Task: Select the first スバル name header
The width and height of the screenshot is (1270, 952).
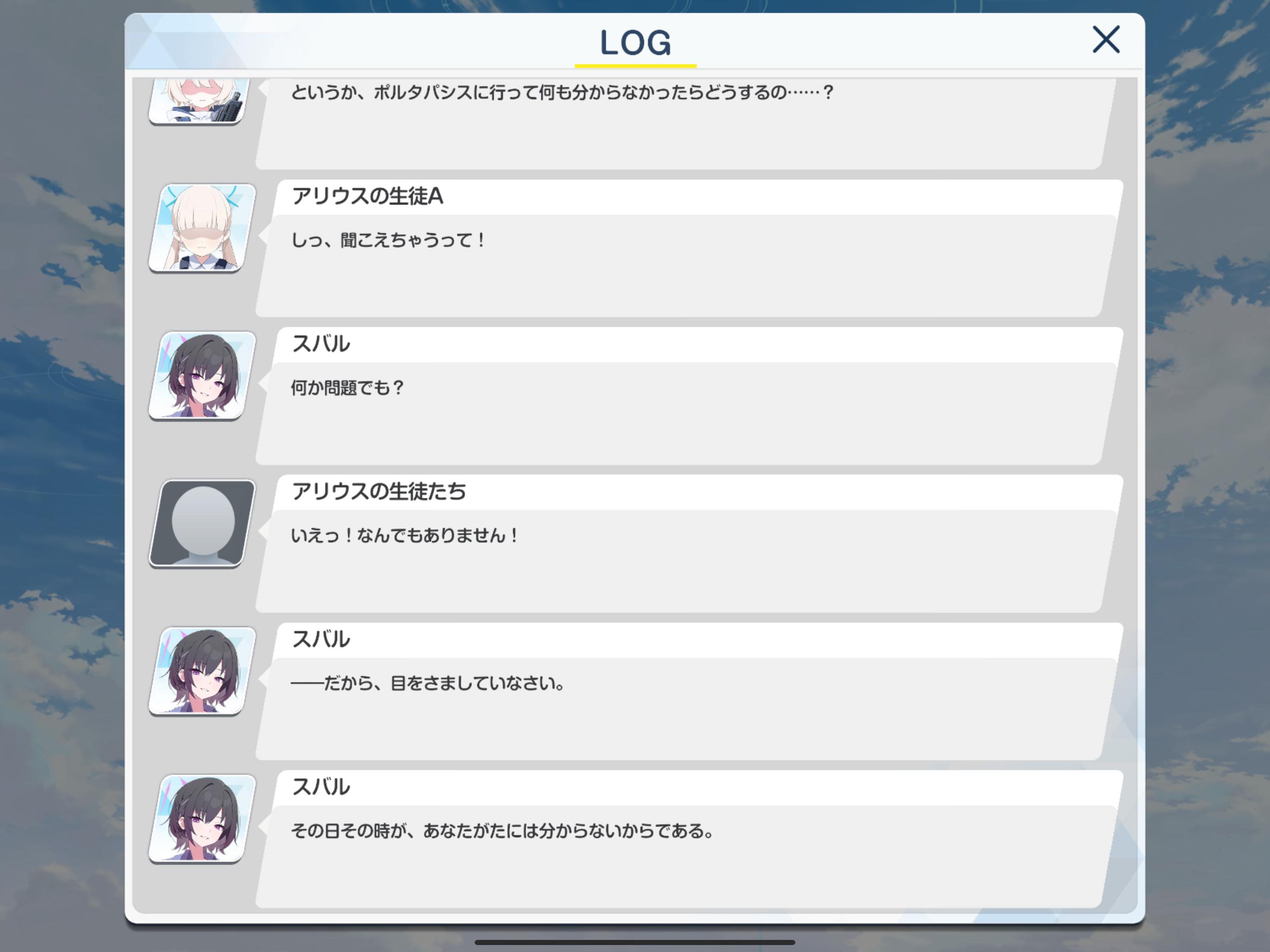Action: coord(321,344)
